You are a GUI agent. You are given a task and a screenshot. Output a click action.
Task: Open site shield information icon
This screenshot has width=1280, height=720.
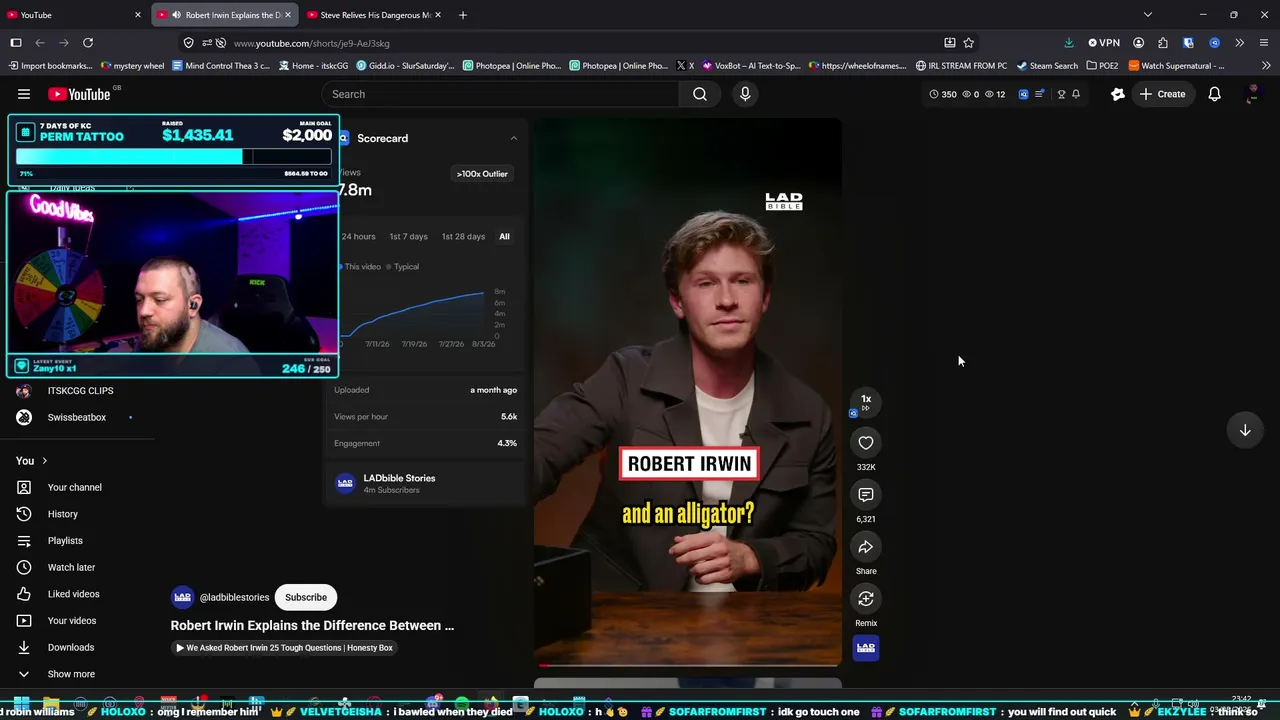(188, 43)
